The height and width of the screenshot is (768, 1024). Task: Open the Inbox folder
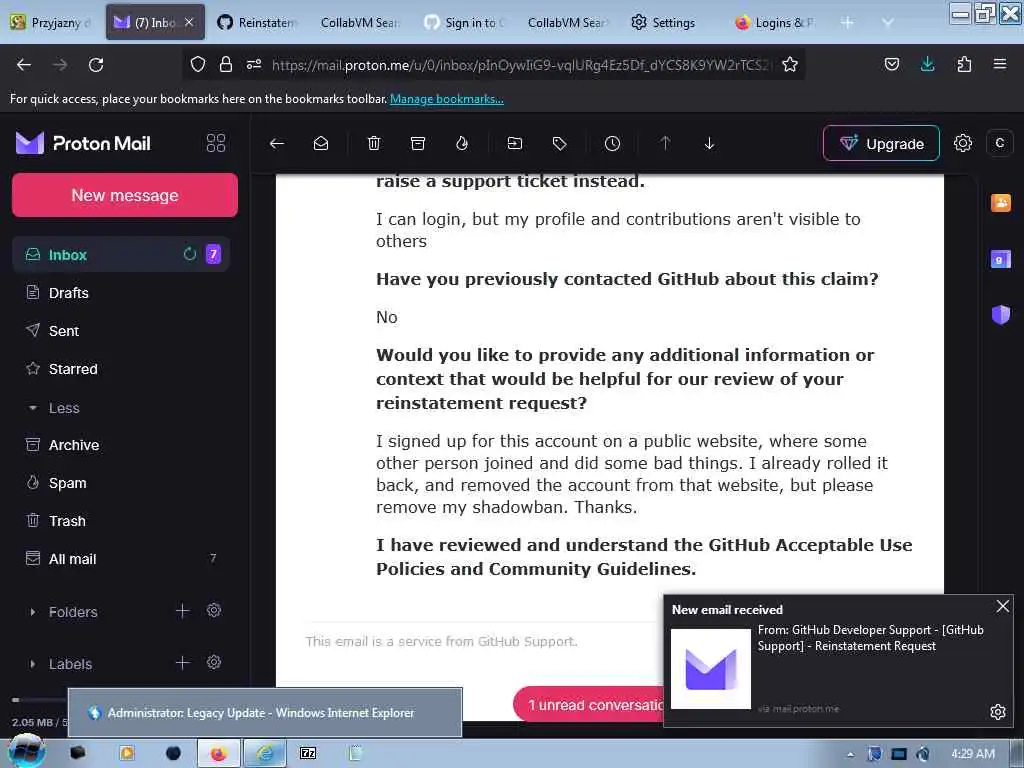pos(121,255)
